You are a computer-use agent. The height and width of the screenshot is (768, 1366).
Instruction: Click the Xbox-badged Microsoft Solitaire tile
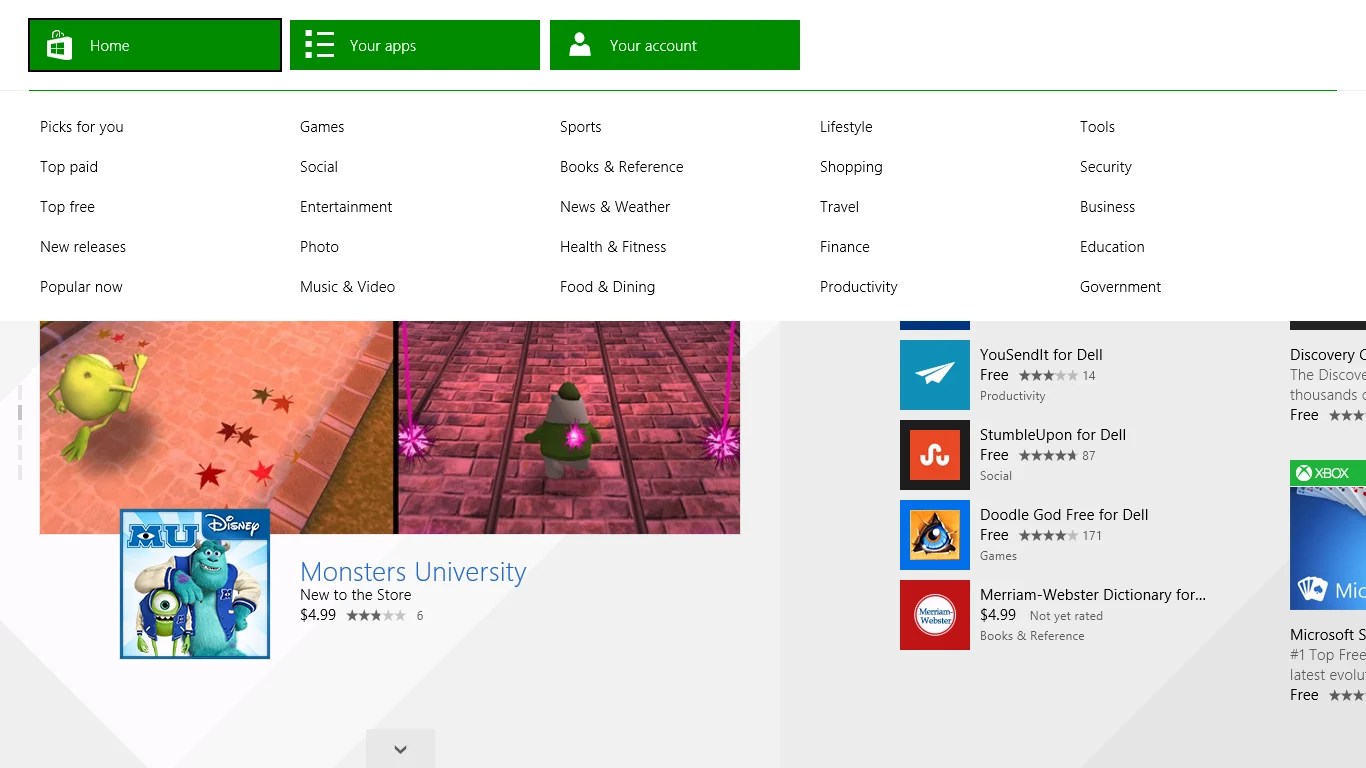point(1328,535)
